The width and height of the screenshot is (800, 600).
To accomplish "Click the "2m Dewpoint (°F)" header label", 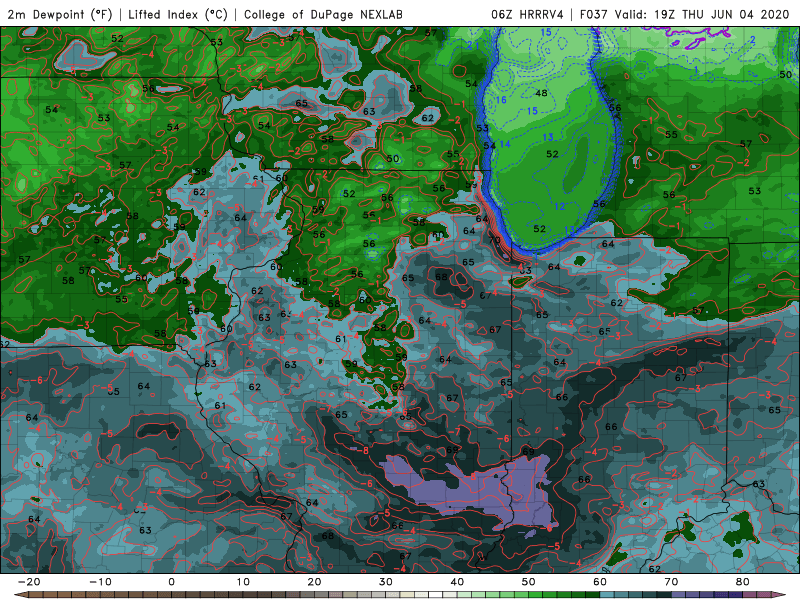I will (x=60, y=14).
